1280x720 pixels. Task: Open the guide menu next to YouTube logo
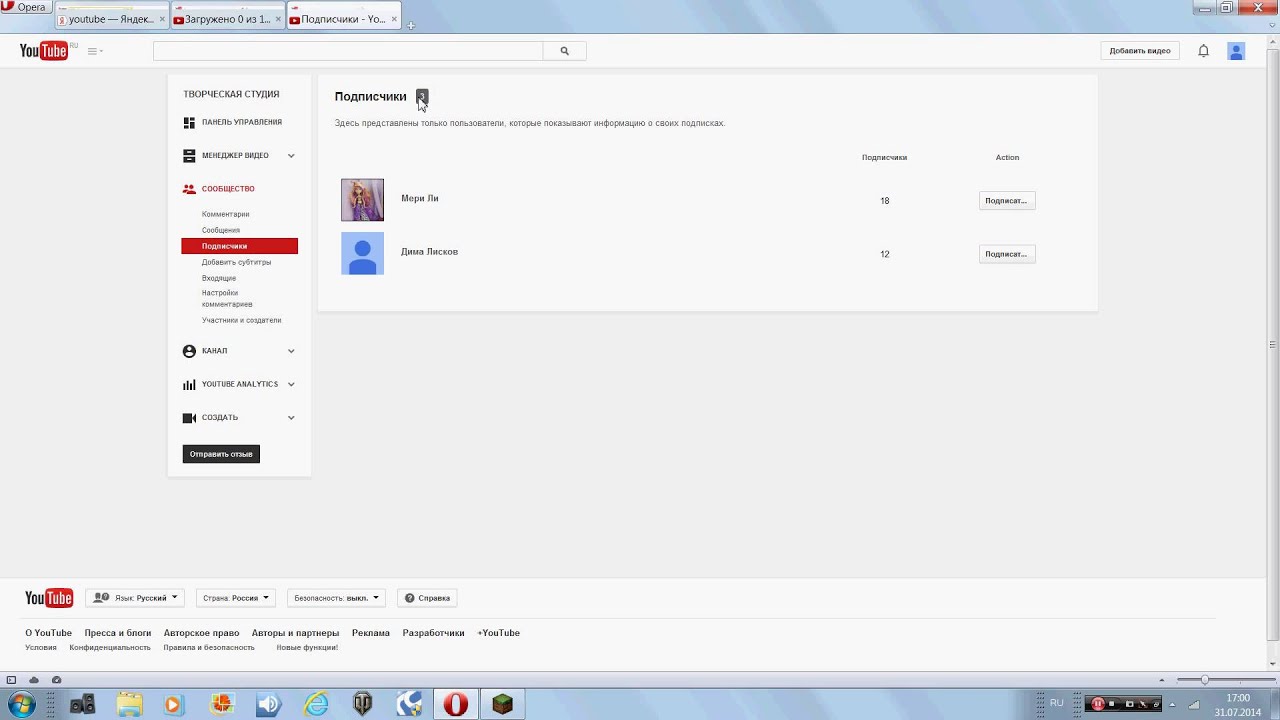(x=94, y=51)
